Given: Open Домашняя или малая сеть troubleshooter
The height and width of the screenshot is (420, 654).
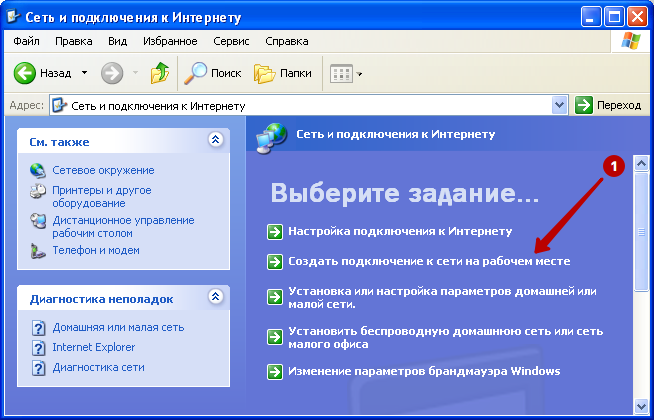Looking at the screenshot, I should click(x=118, y=327).
